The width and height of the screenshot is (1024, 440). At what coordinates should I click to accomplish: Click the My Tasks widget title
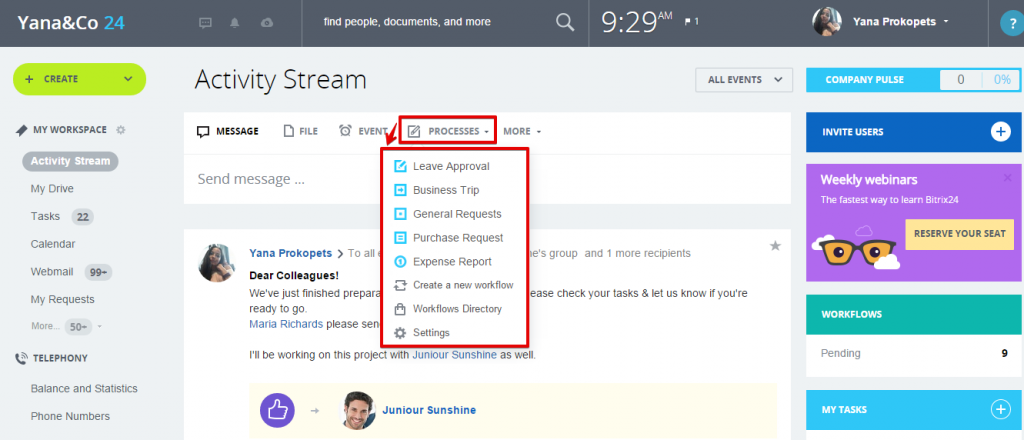pyautogui.click(x=844, y=410)
